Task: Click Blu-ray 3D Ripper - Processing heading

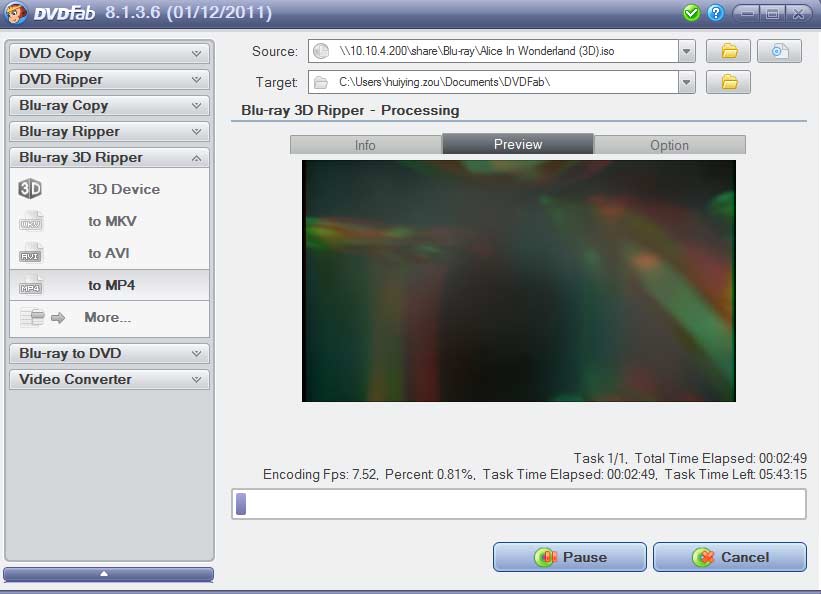Action: pyautogui.click(x=350, y=111)
